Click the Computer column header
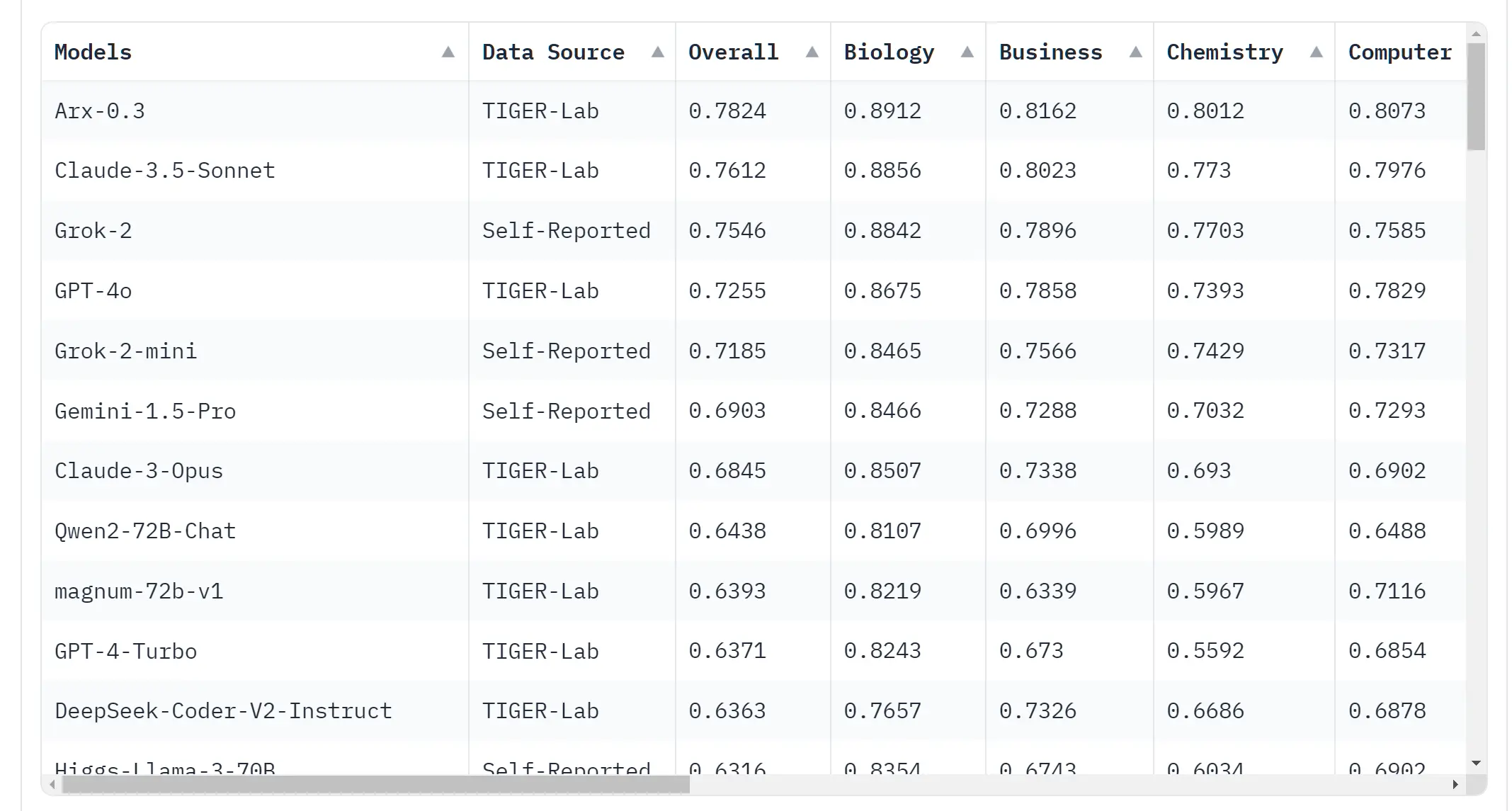This screenshot has height=811, width=1512. click(1400, 52)
